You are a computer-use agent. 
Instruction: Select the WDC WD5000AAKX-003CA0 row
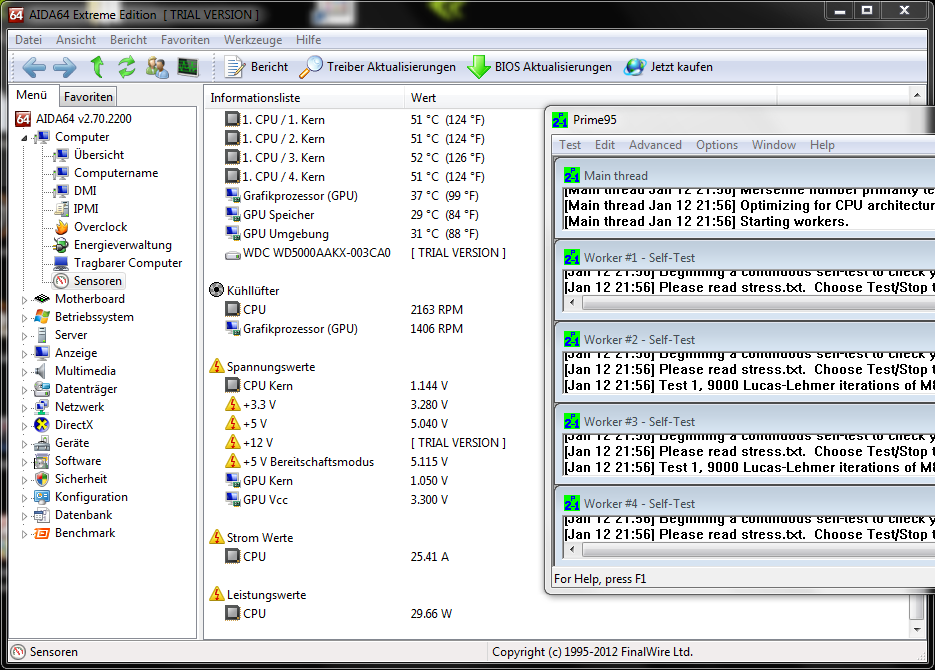tap(365, 253)
